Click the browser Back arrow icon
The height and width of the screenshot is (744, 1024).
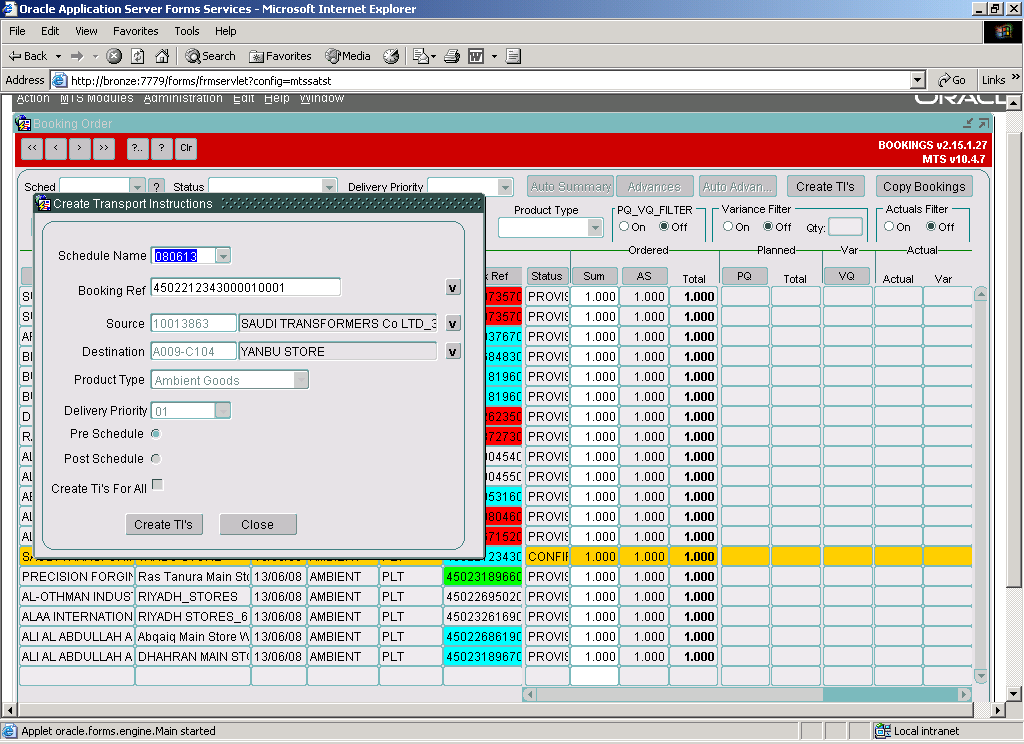pyautogui.click(x=15, y=56)
